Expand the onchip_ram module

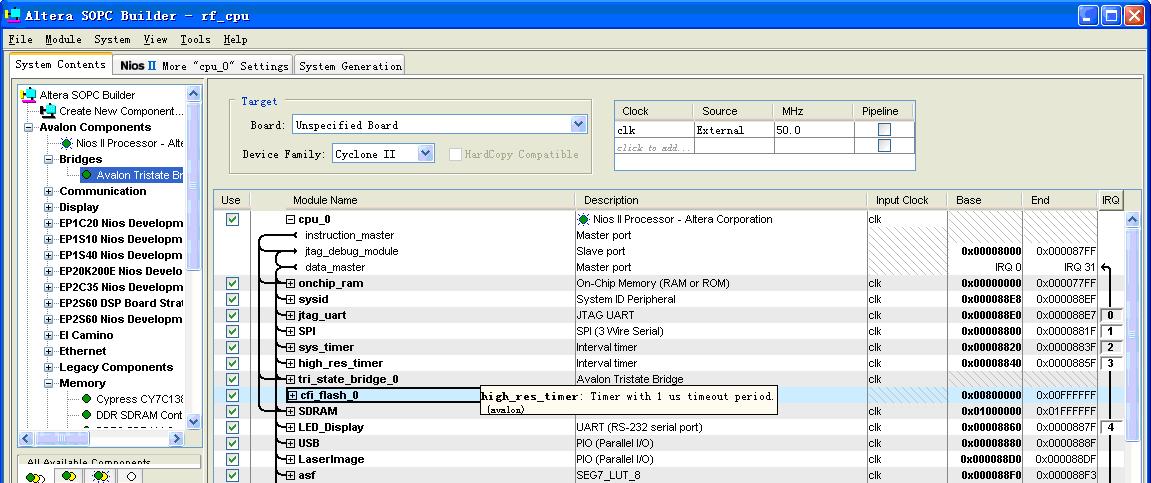point(290,283)
